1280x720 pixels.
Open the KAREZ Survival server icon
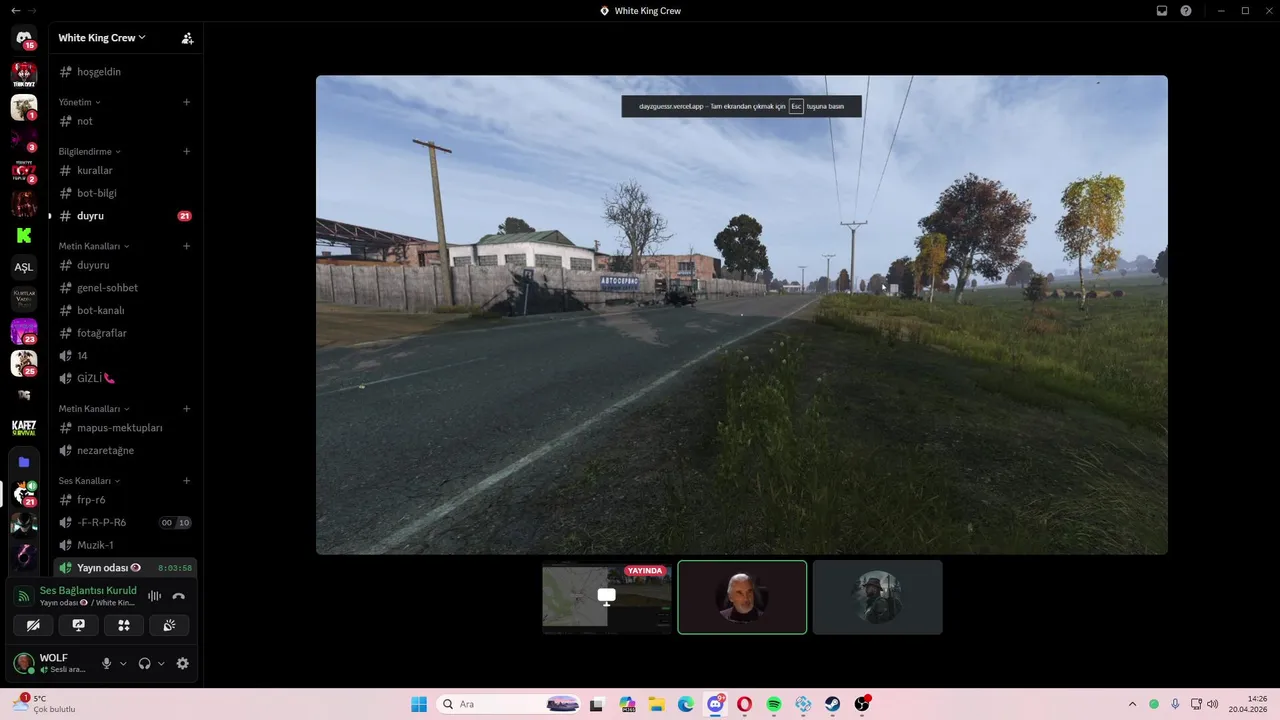point(24,428)
